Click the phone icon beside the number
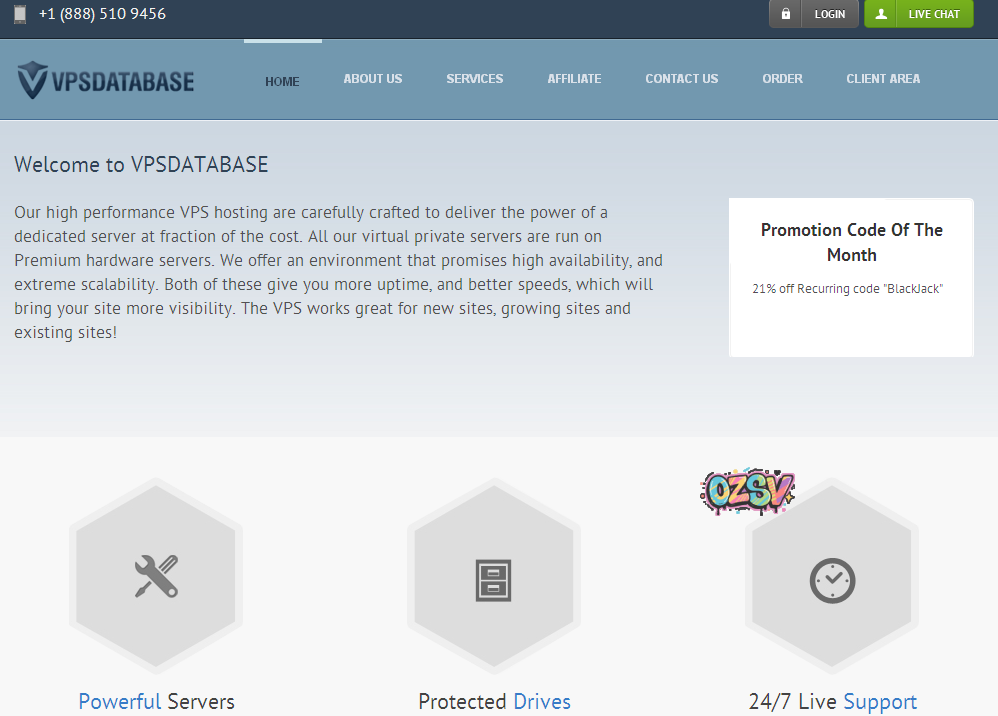This screenshot has height=716, width=998. click(20, 14)
